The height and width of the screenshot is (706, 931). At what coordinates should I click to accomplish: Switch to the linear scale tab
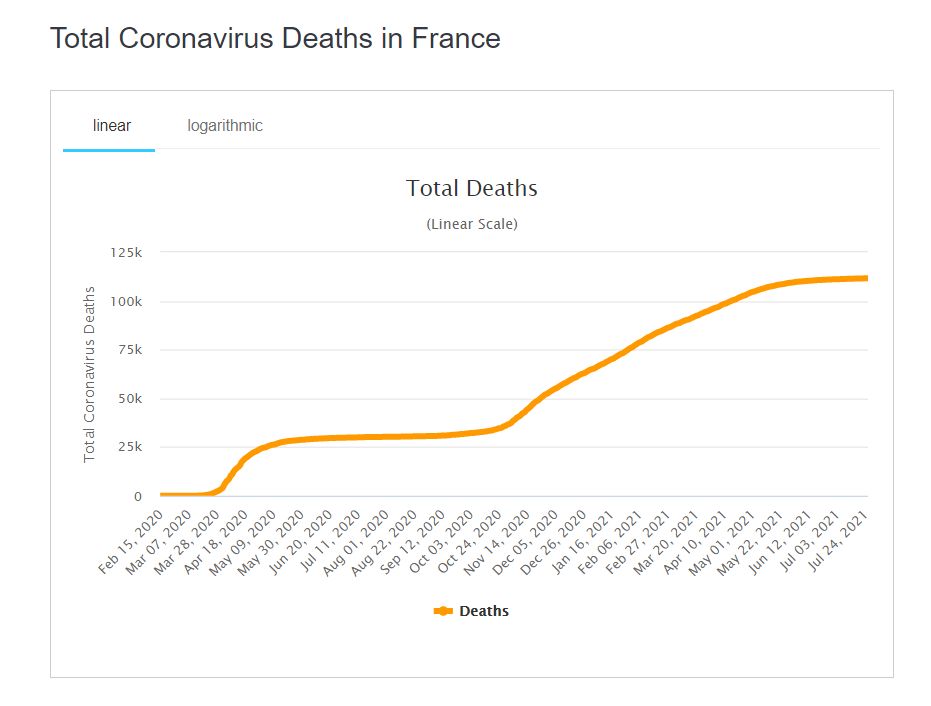click(x=111, y=126)
